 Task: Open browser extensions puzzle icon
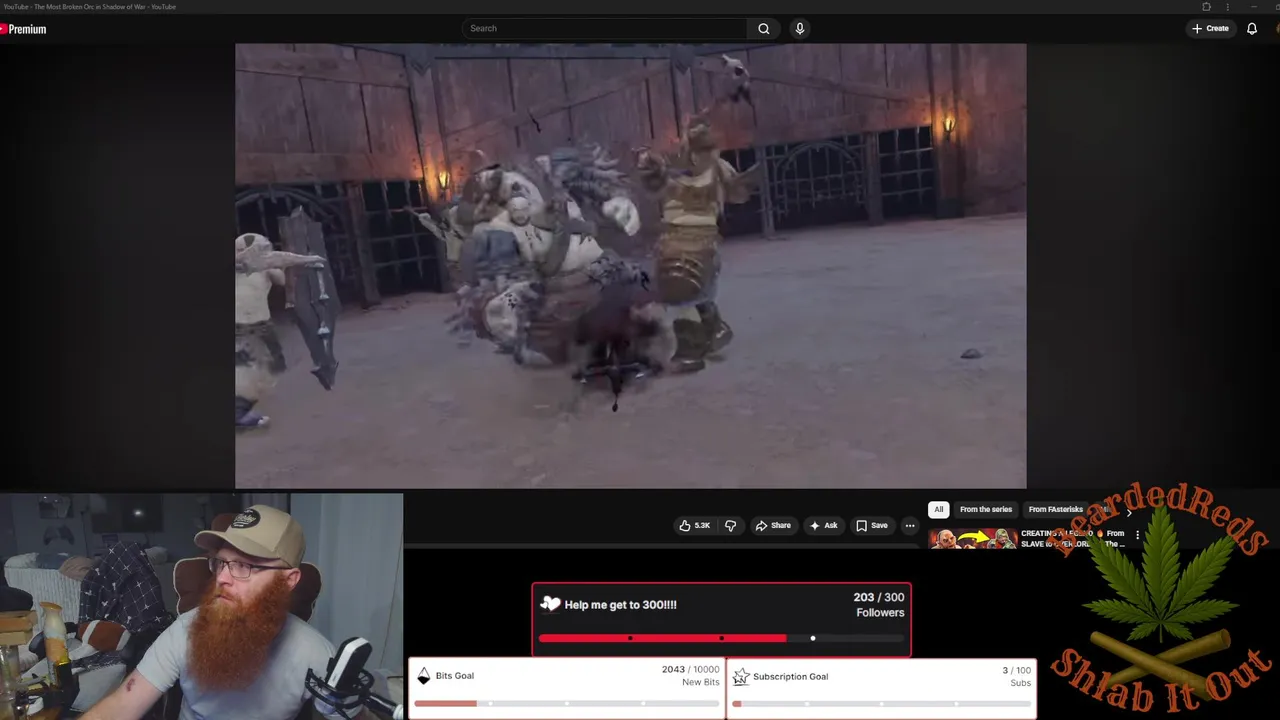click(x=1206, y=7)
